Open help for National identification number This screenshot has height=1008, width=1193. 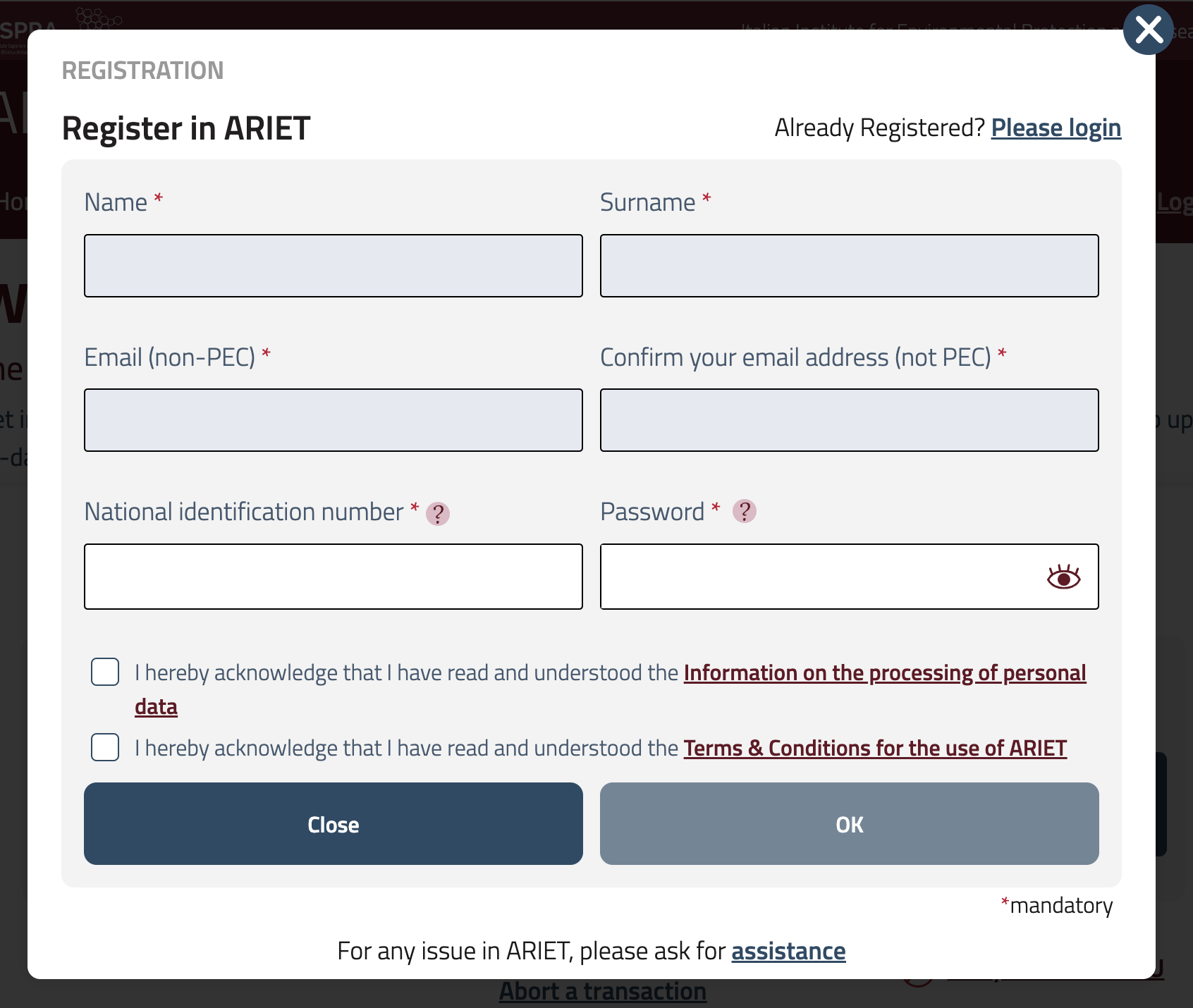(439, 514)
